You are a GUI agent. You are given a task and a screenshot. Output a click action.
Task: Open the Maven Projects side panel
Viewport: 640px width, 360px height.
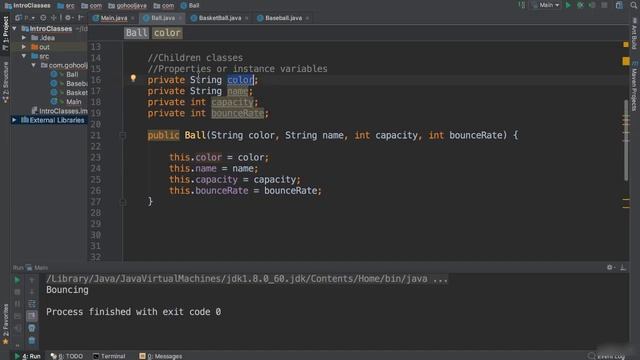pos(634,87)
